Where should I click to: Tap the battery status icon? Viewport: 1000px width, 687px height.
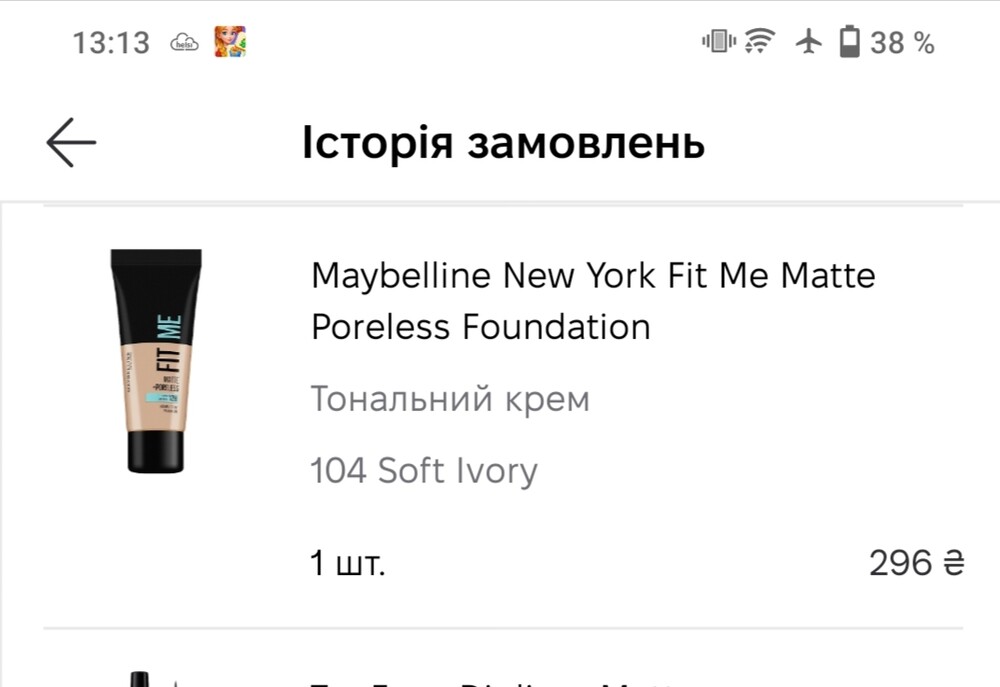tap(849, 42)
